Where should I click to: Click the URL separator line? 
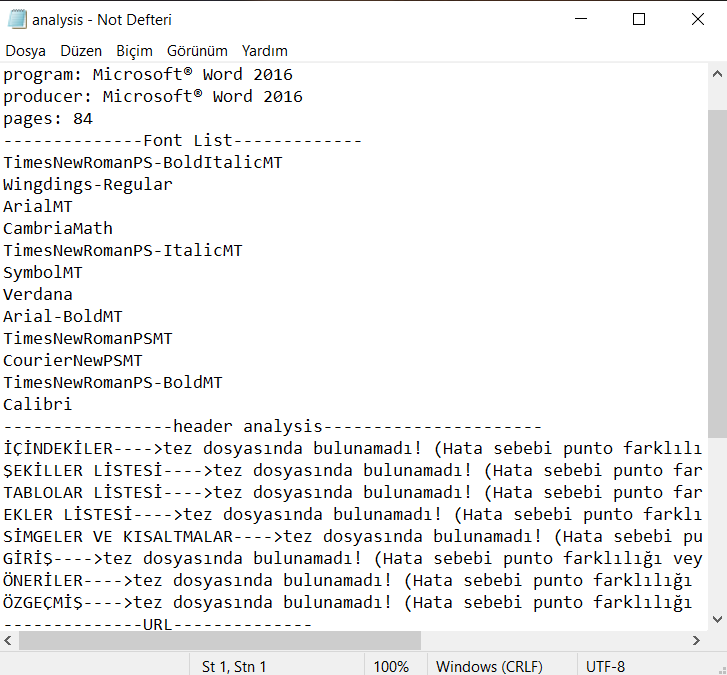click(158, 624)
